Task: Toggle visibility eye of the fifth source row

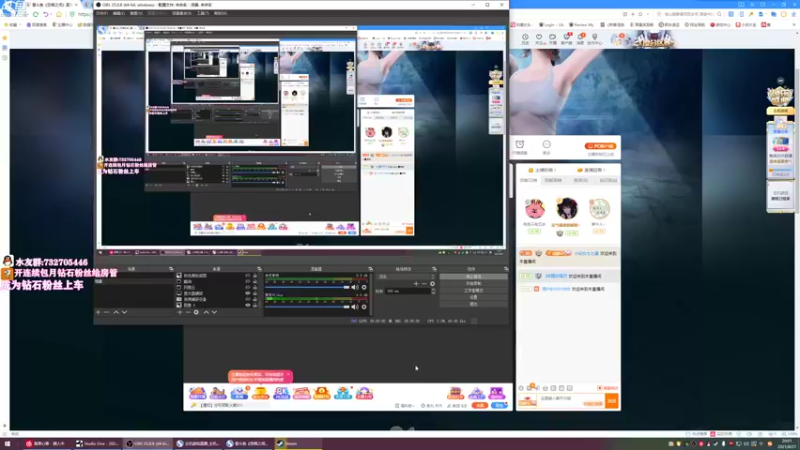Action: pos(248,299)
